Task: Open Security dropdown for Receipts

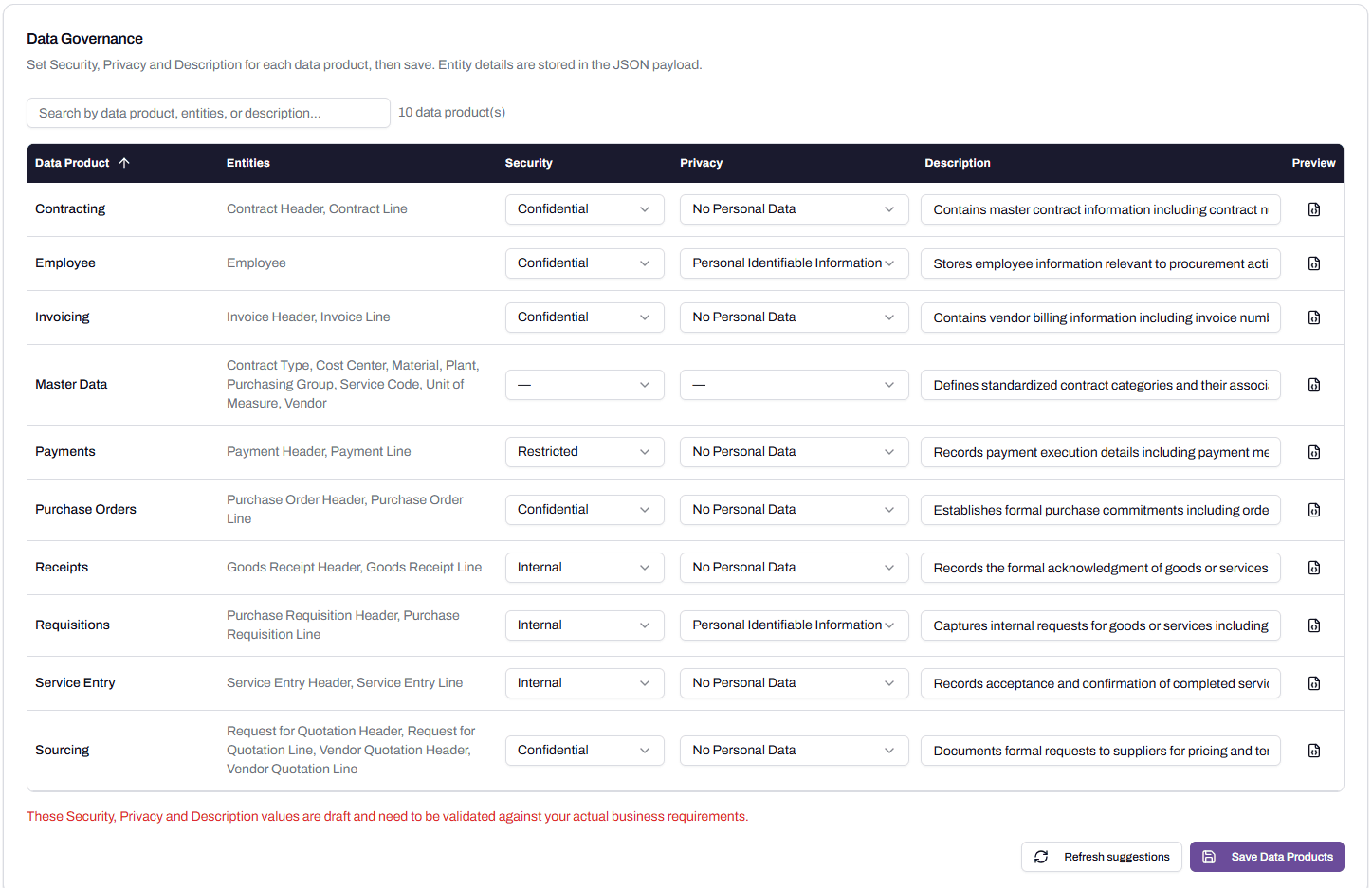Action: point(584,568)
